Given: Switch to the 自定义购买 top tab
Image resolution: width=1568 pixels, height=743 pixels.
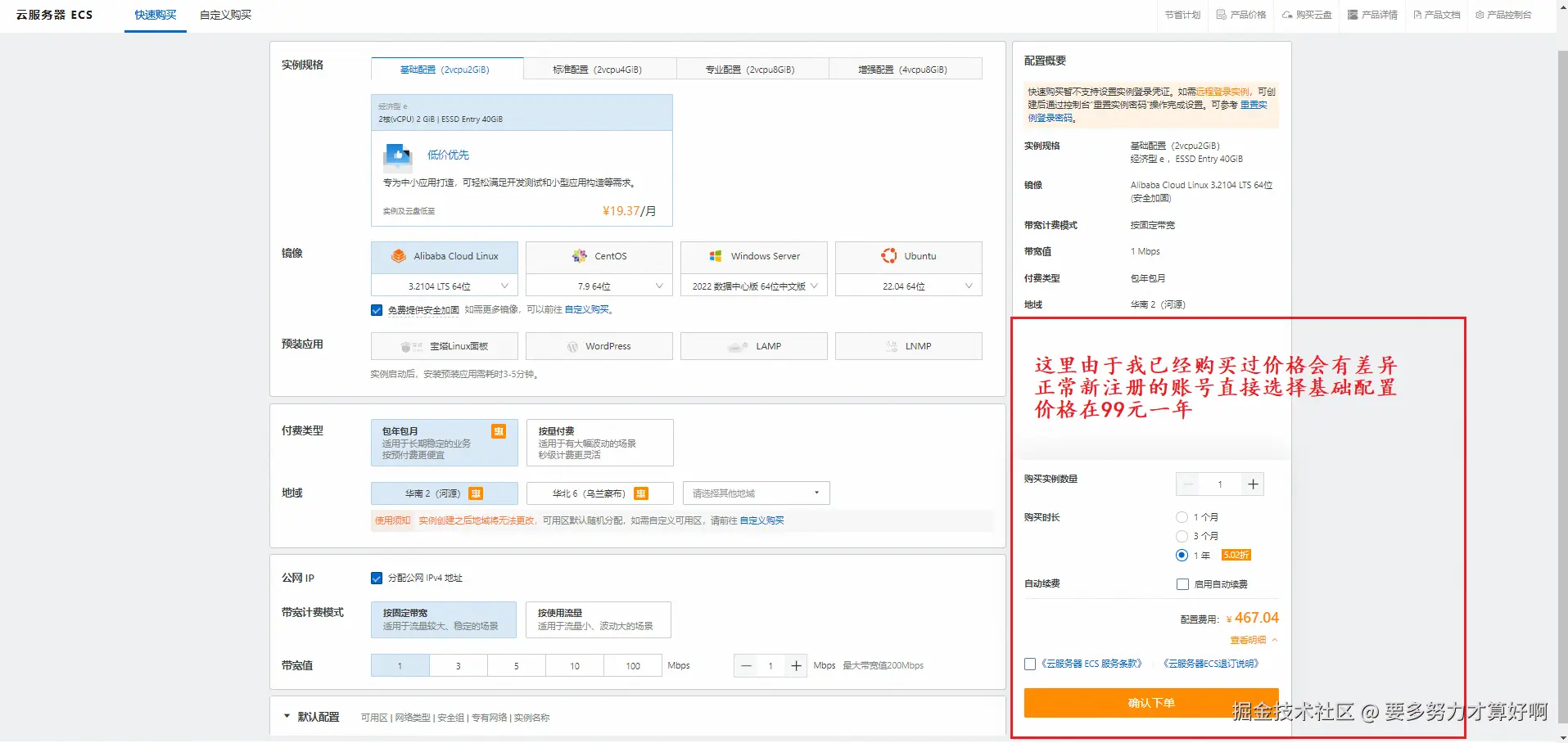Looking at the screenshot, I should 226,16.
